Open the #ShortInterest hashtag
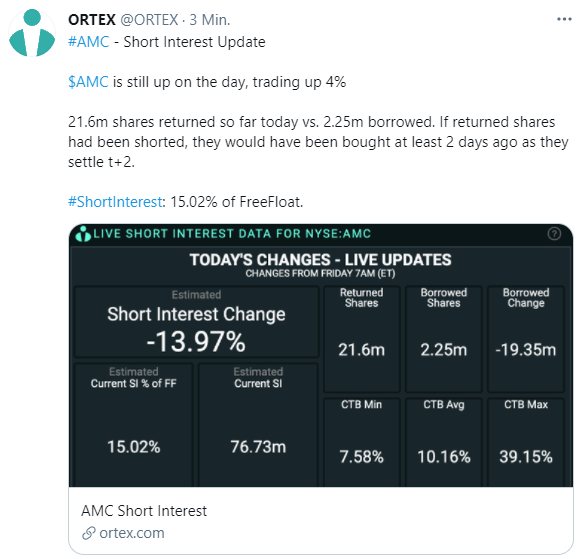This screenshot has width=588, height=559. click(x=115, y=202)
